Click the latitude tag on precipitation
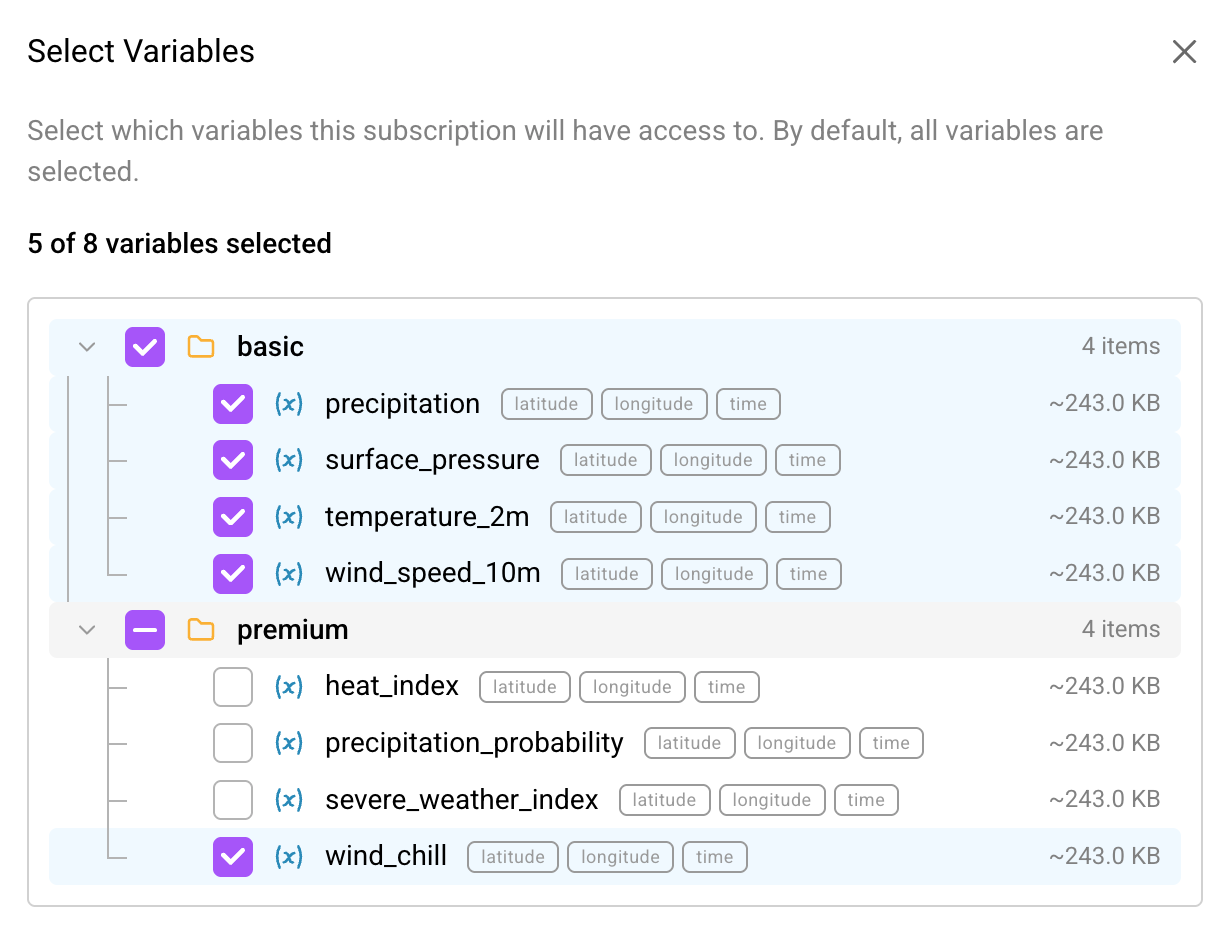 tap(546, 404)
